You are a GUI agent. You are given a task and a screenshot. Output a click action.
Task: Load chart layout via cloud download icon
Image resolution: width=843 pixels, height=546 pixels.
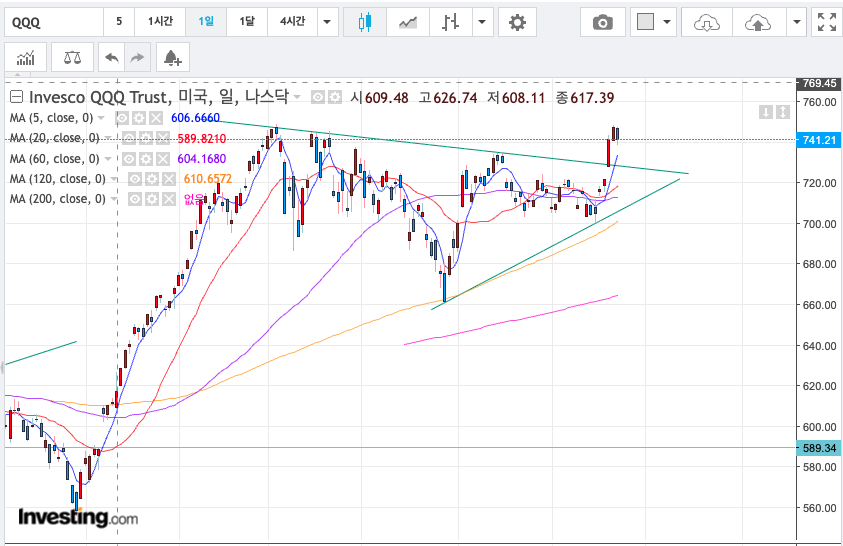tap(706, 22)
